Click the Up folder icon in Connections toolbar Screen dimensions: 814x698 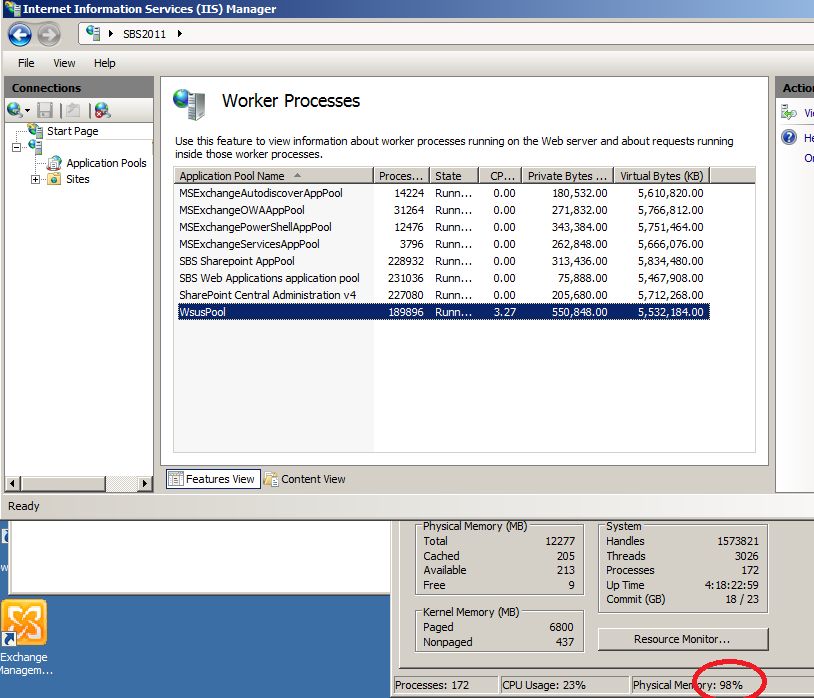73,110
